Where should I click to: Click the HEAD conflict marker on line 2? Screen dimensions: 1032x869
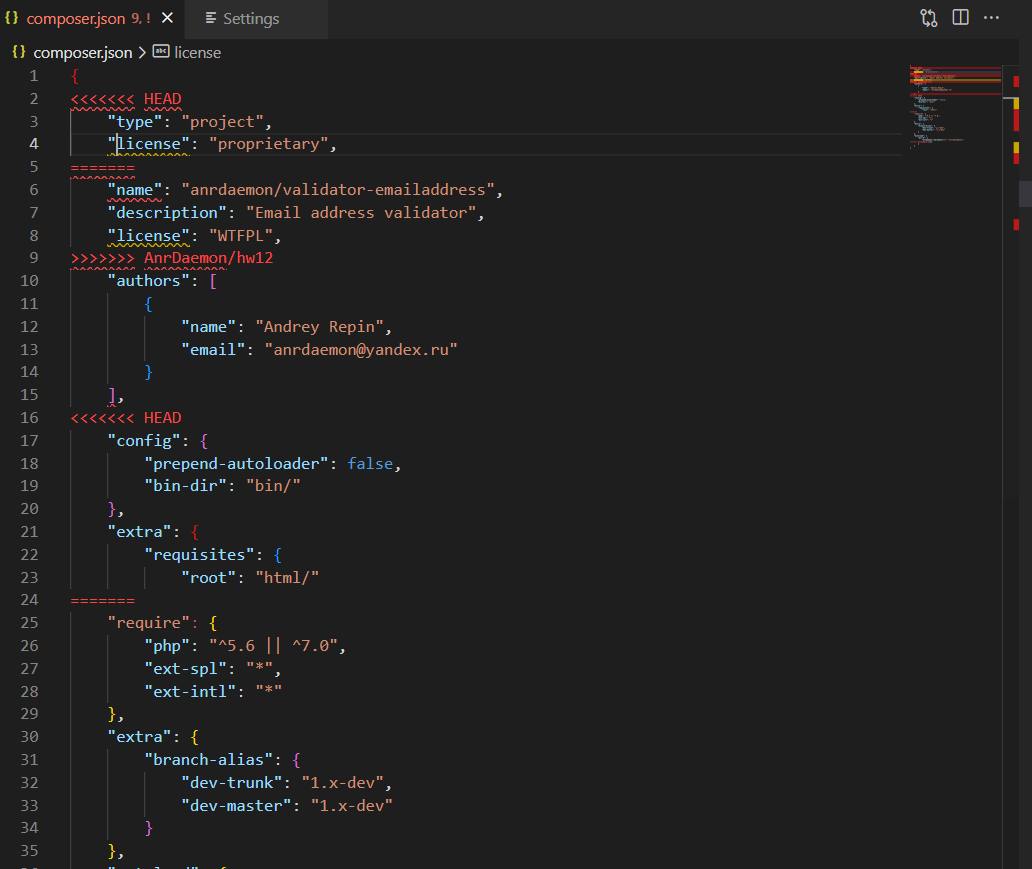(126, 98)
